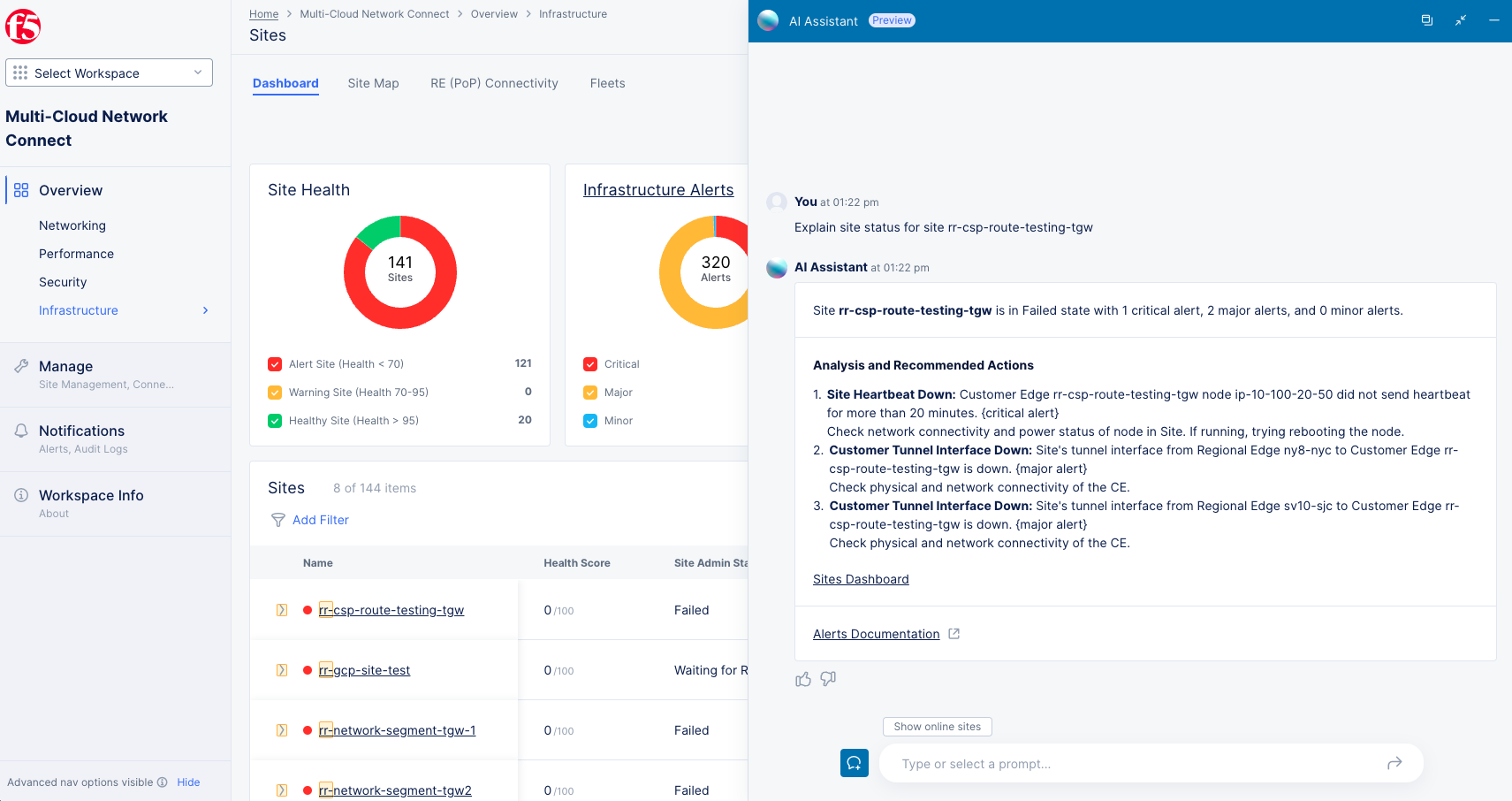This screenshot has height=801, width=1512.
Task: Click the funnel icon next to Add Filter
Action: (278, 520)
